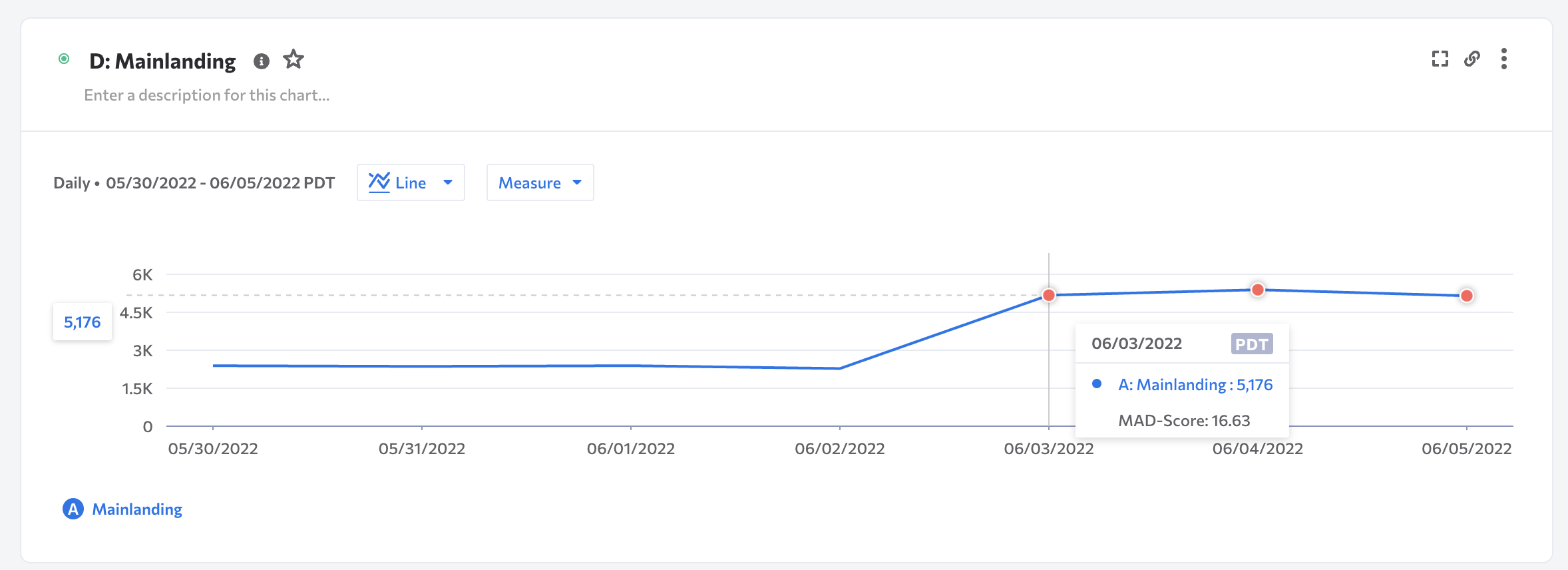Viewport: 1568px width, 570px height.
Task: Click the Mainlanding legend link
Action: (137, 509)
